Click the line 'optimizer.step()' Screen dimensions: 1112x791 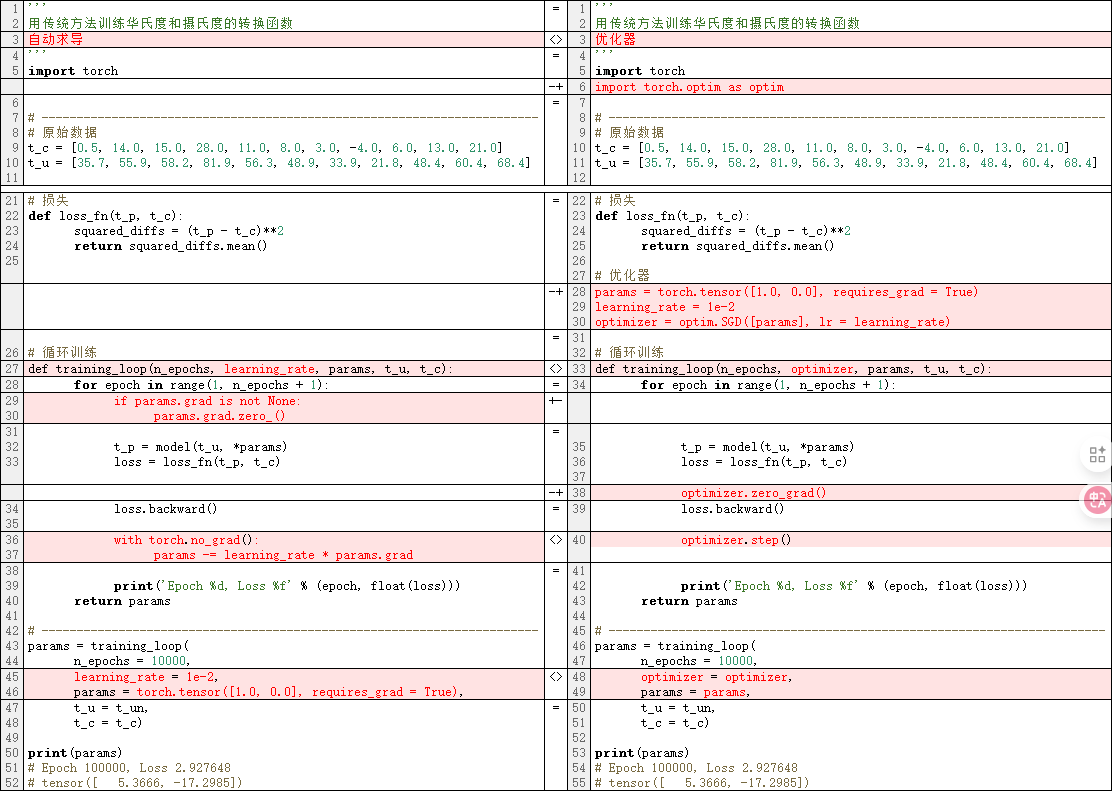pos(736,540)
